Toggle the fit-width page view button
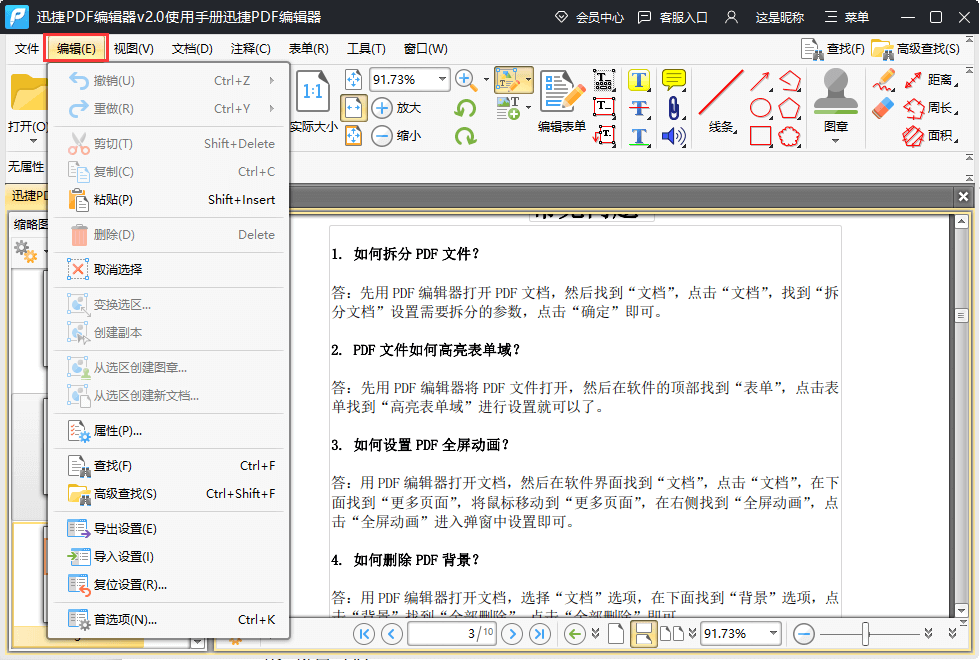The image size is (980, 660). click(x=353, y=108)
